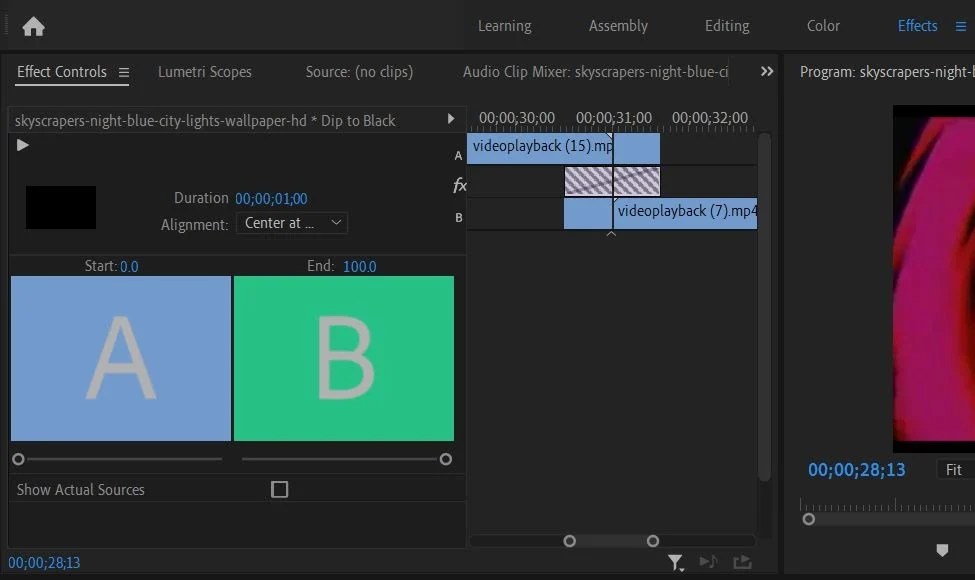Select the fx badge on the transition track
The height and width of the screenshot is (580, 975).
click(459, 184)
